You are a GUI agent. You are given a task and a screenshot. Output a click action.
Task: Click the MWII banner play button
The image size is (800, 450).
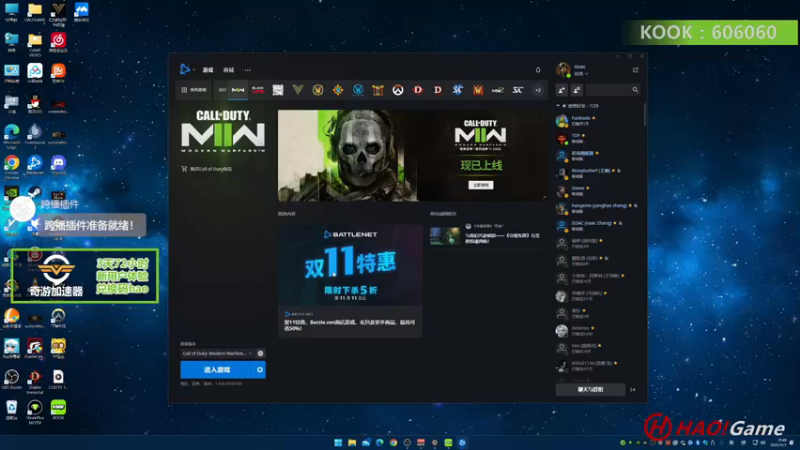pyautogui.click(x=481, y=185)
